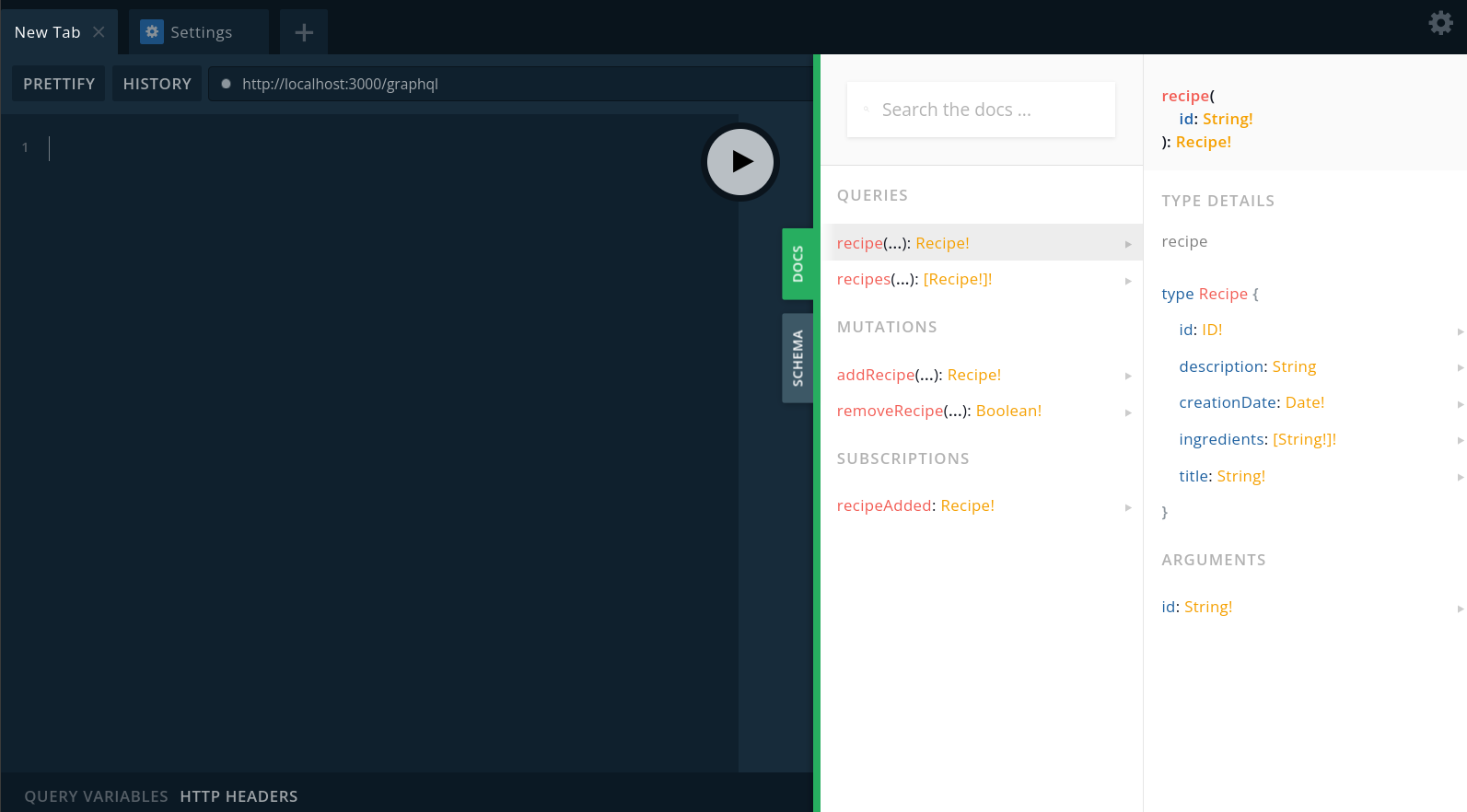Image resolution: width=1467 pixels, height=812 pixels.
Task: Open the id: String! argument entry
Action: [1305, 607]
